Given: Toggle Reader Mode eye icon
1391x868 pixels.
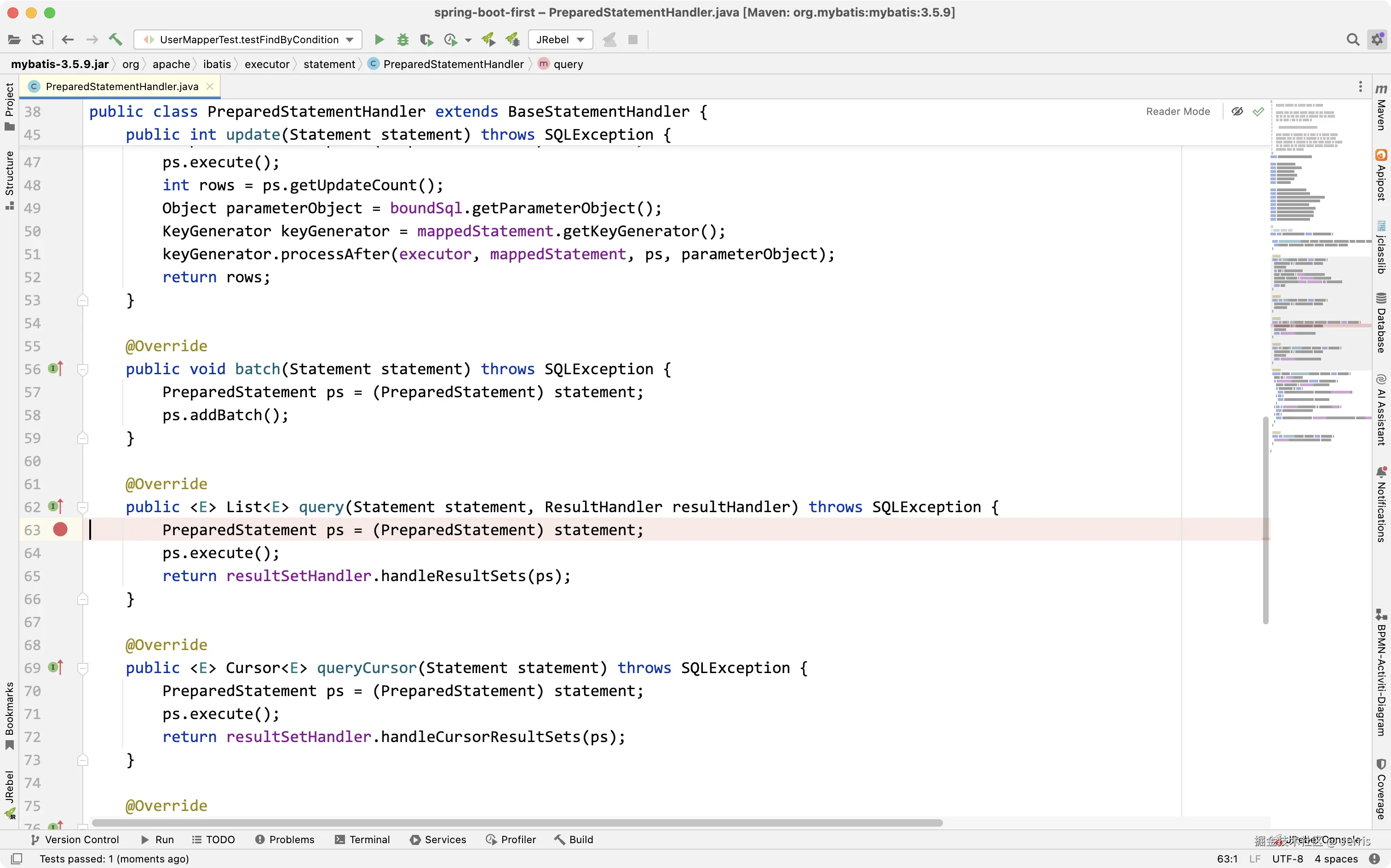Looking at the screenshot, I should click(1237, 111).
